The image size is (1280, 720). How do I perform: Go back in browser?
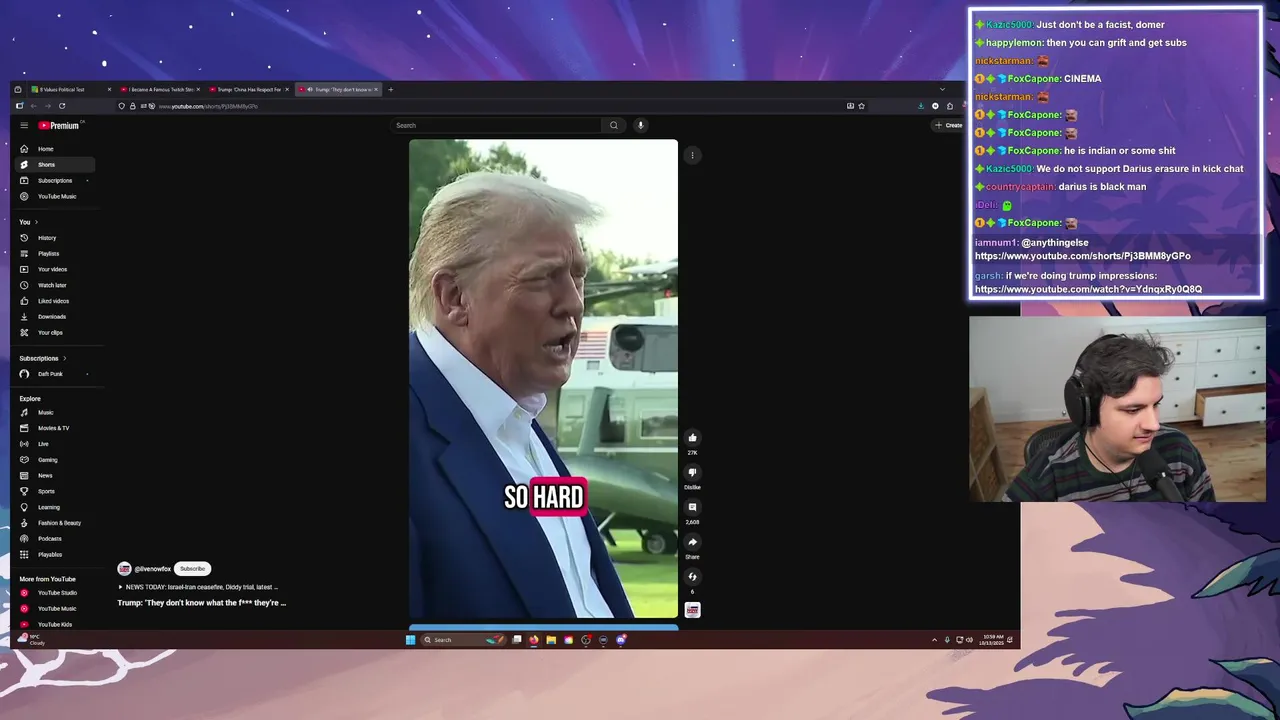click(x=33, y=106)
